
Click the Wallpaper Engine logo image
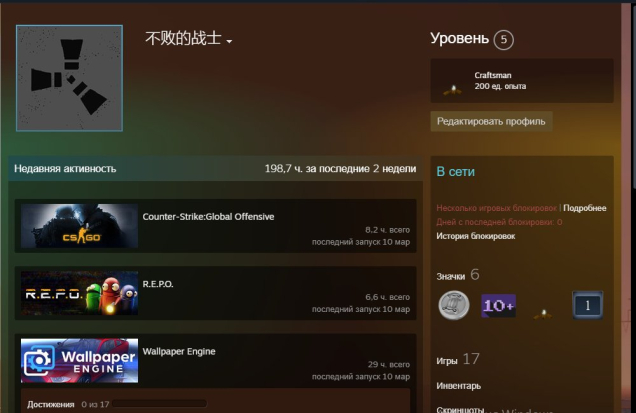coord(79,360)
